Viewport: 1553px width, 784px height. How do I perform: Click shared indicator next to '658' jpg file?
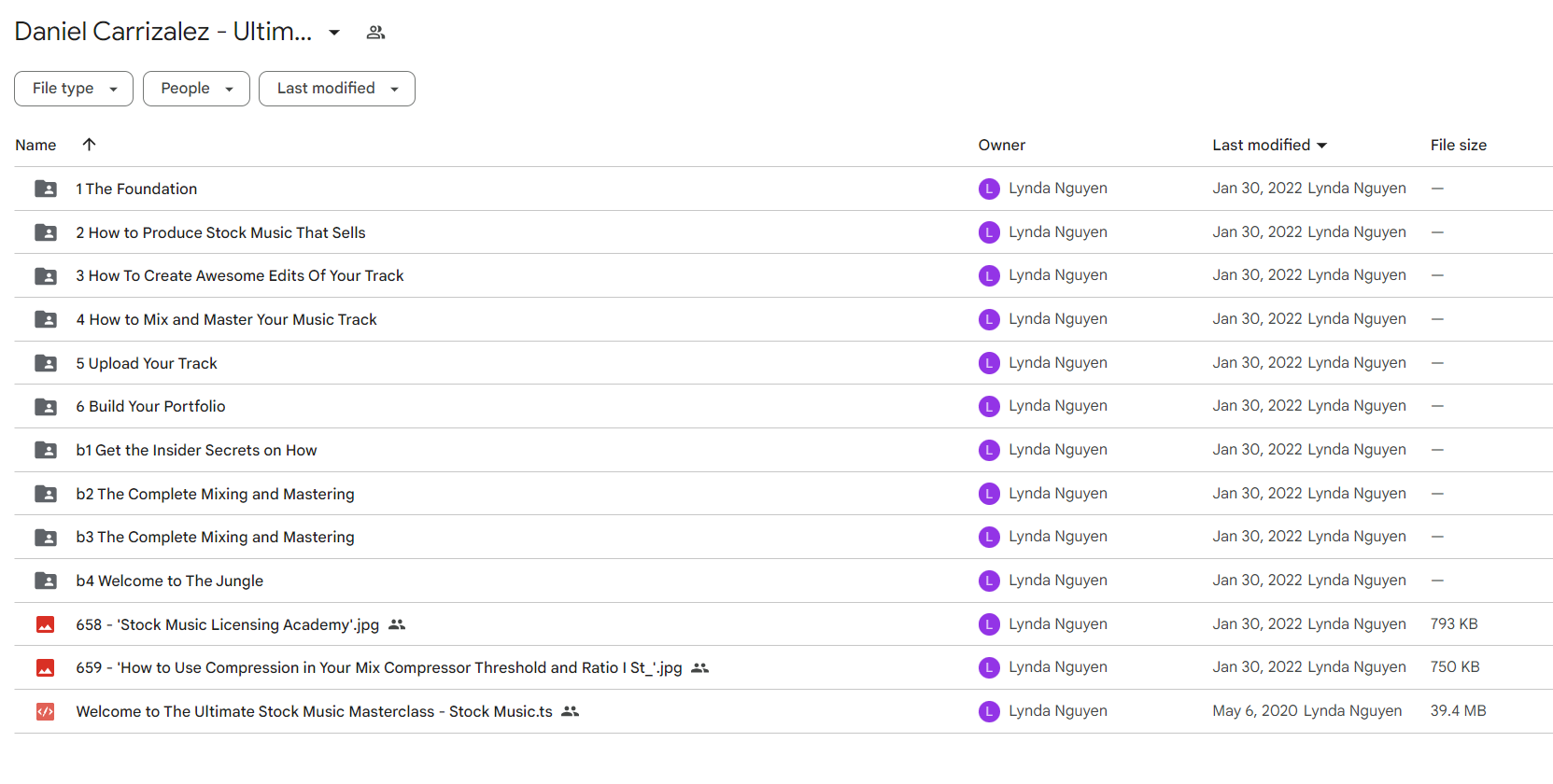(x=397, y=624)
